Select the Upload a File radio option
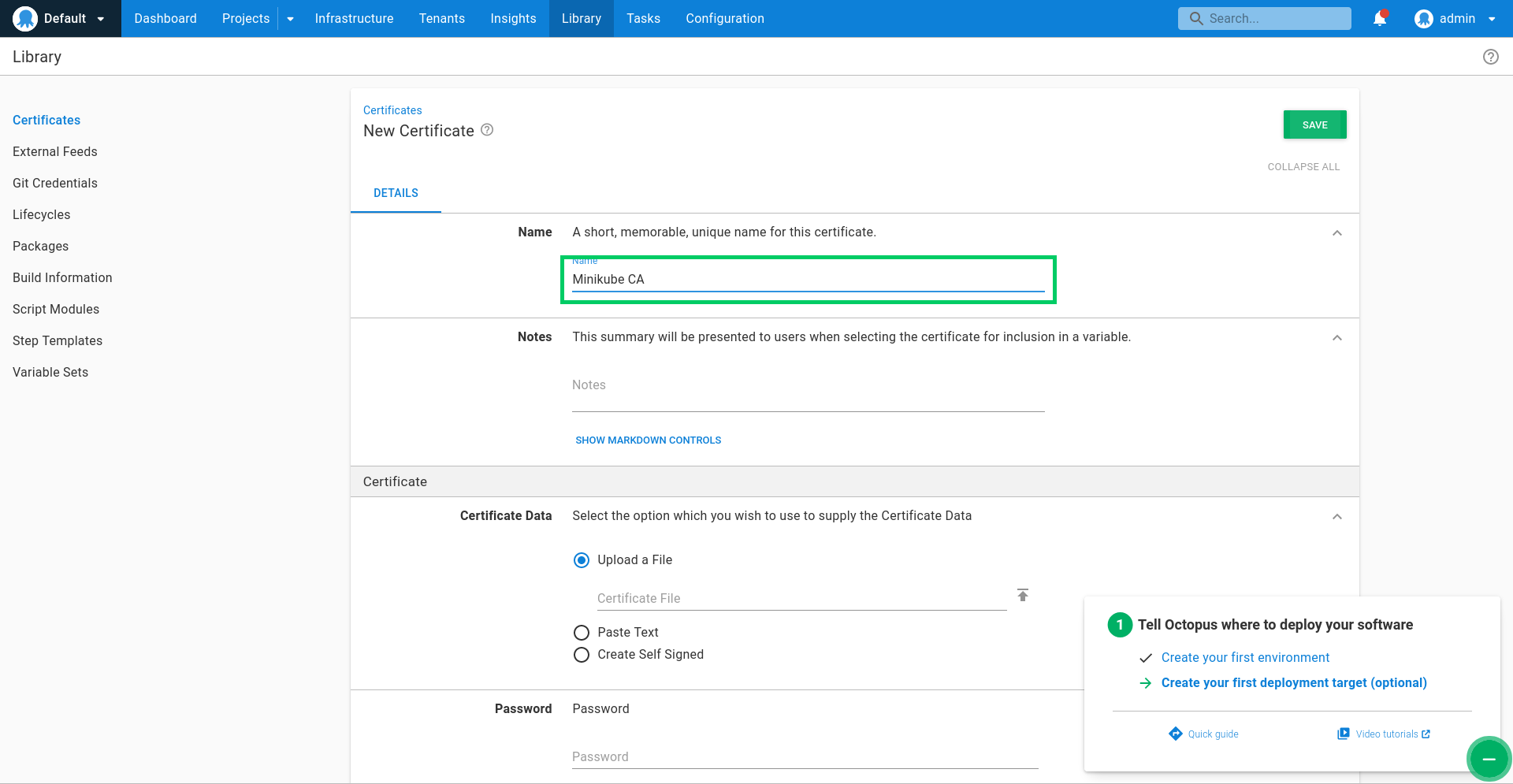1513x784 pixels. 582,560
